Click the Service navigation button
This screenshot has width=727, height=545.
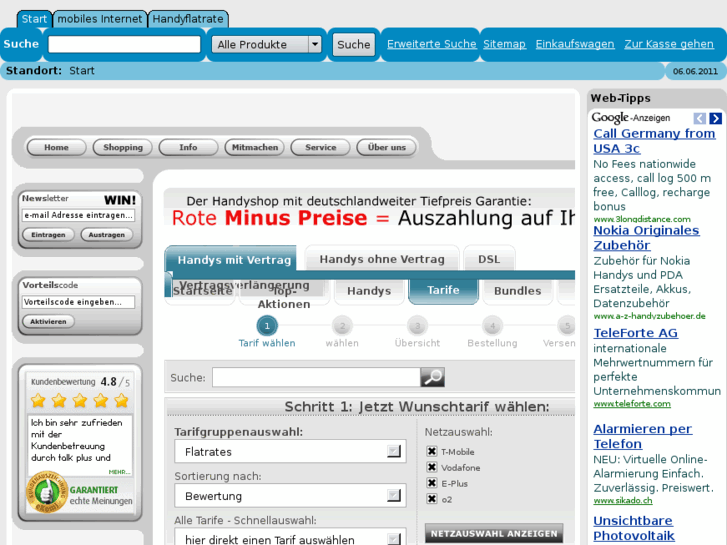320,147
